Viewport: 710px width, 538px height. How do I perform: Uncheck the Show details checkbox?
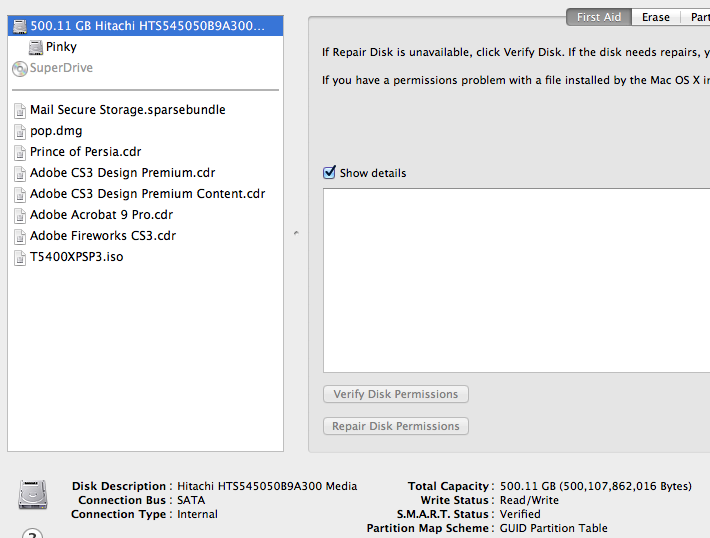point(329,173)
